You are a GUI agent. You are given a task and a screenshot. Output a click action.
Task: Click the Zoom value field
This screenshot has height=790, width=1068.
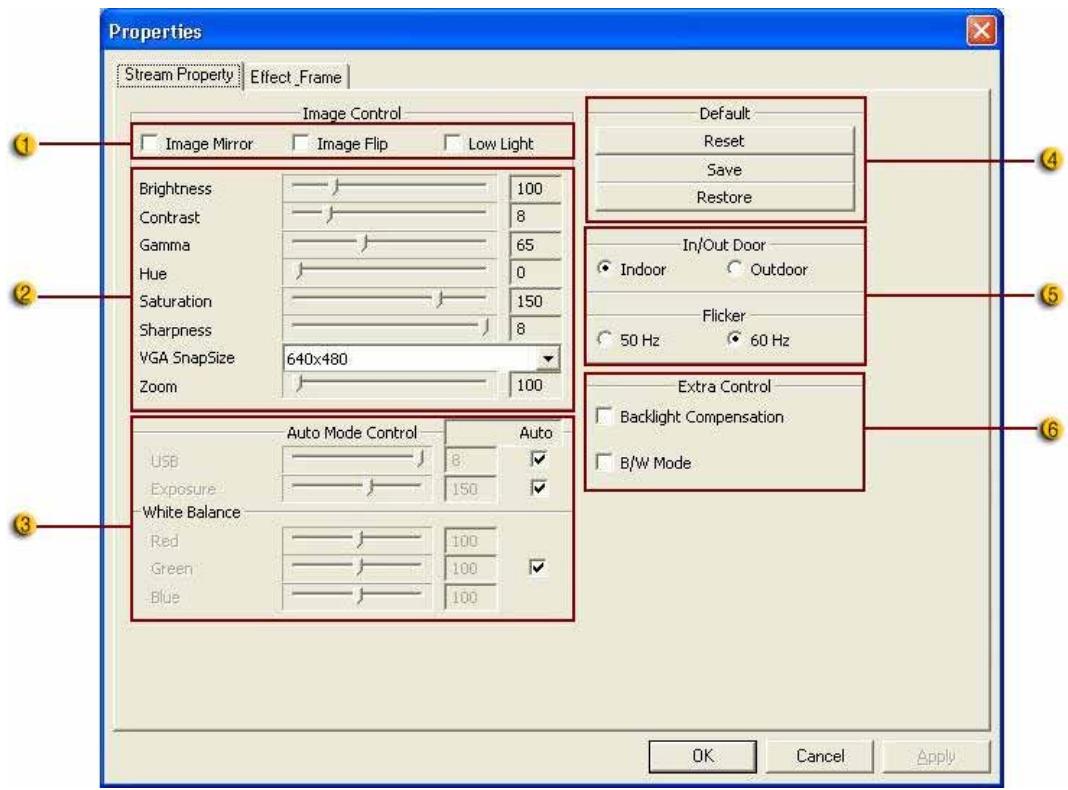click(535, 385)
